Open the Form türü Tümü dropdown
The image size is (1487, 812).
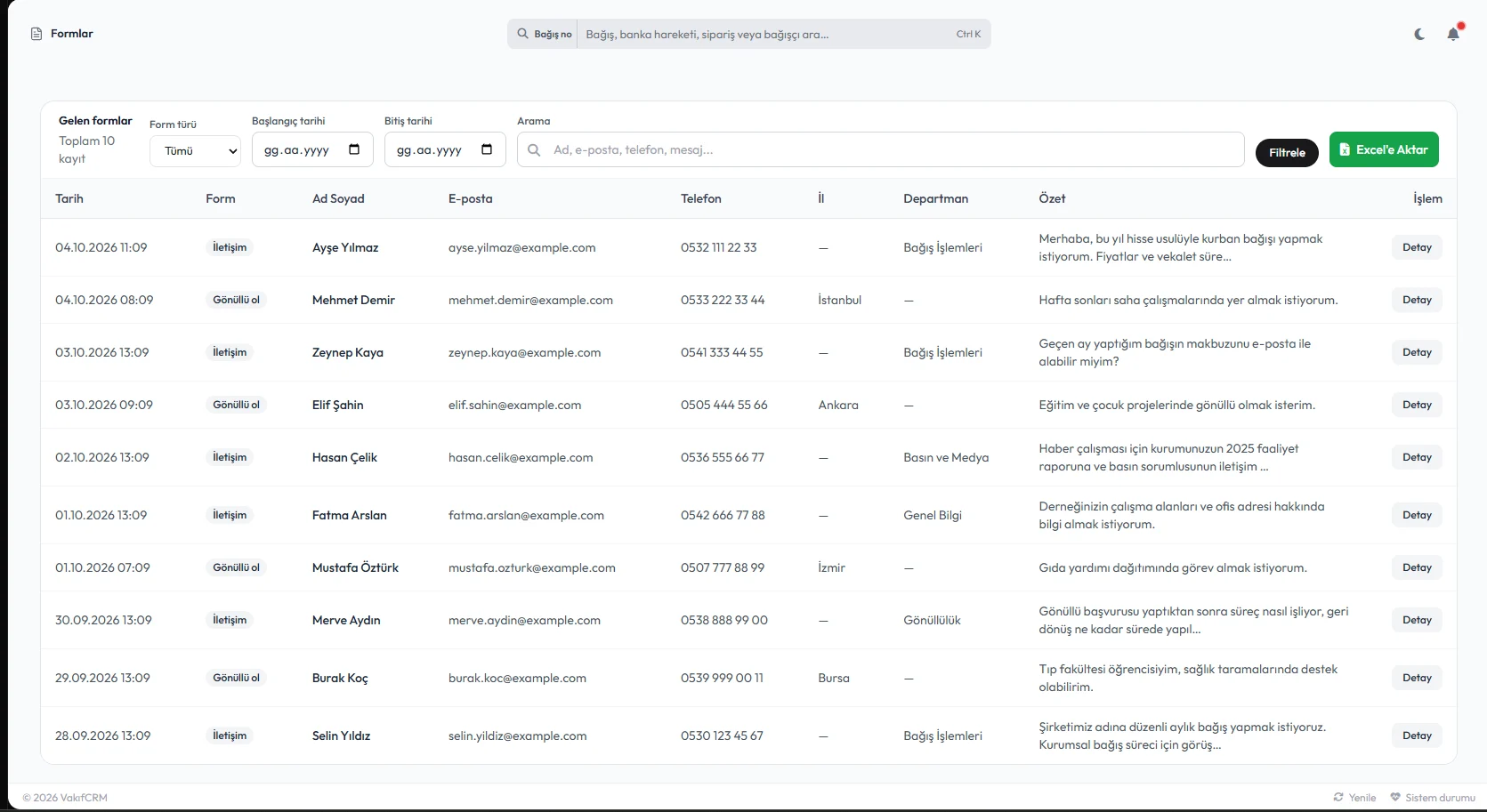[196, 151]
